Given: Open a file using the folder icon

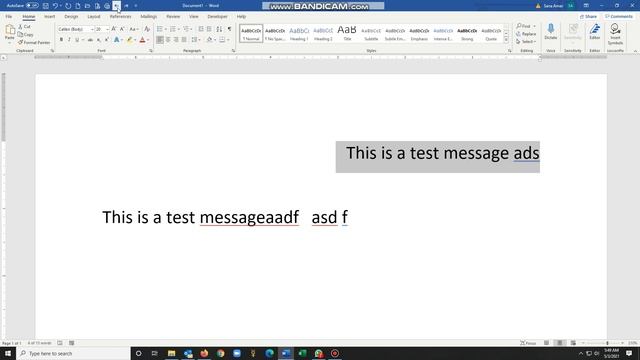Looking at the screenshot, I should (87, 6).
